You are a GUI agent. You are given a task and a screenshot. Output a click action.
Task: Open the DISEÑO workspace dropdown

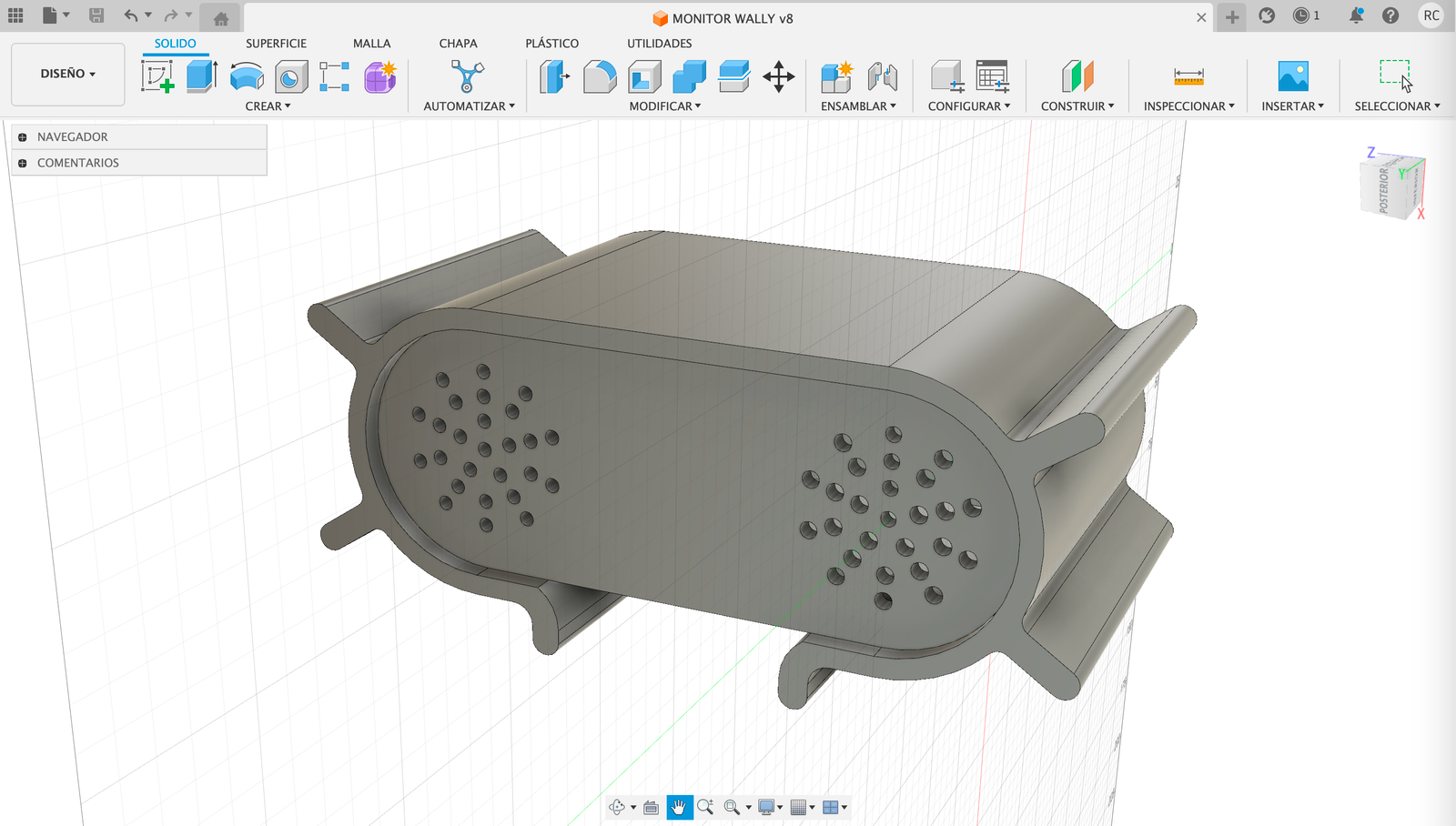coord(68,74)
